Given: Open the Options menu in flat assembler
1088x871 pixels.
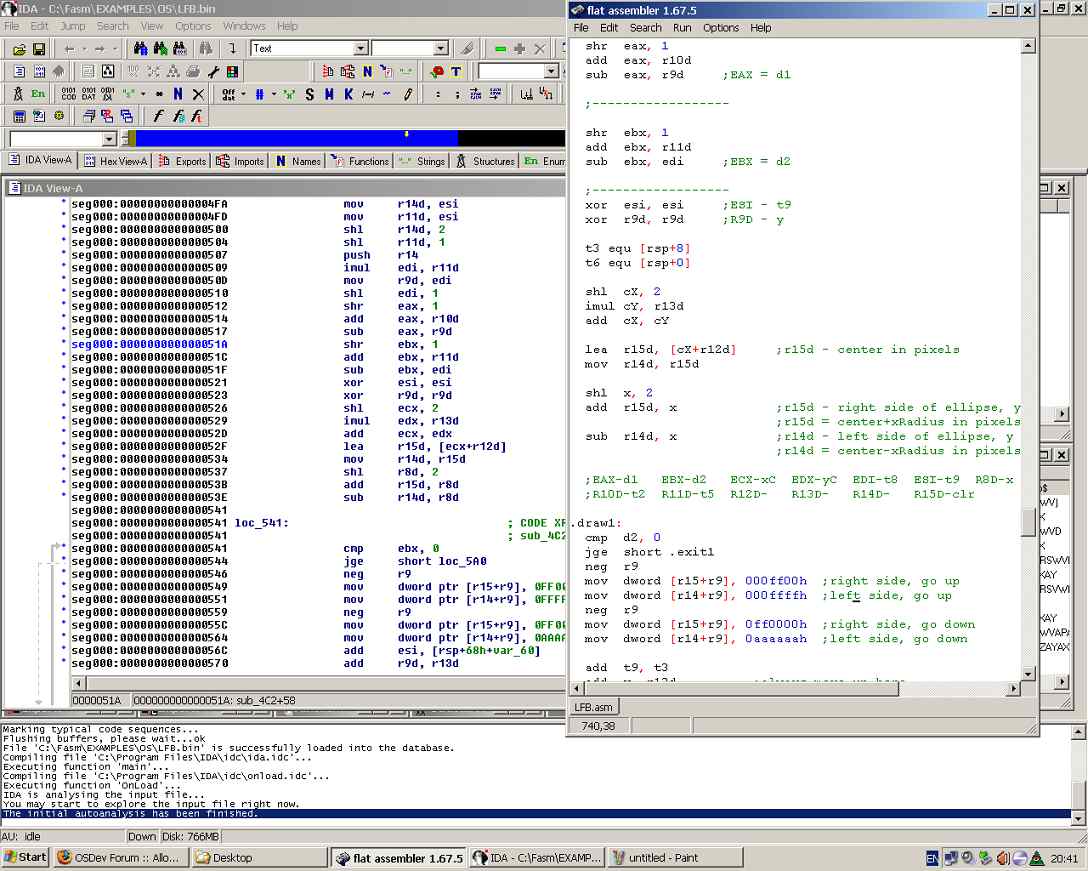Looking at the screenshot, I should (x=720, y=28).
